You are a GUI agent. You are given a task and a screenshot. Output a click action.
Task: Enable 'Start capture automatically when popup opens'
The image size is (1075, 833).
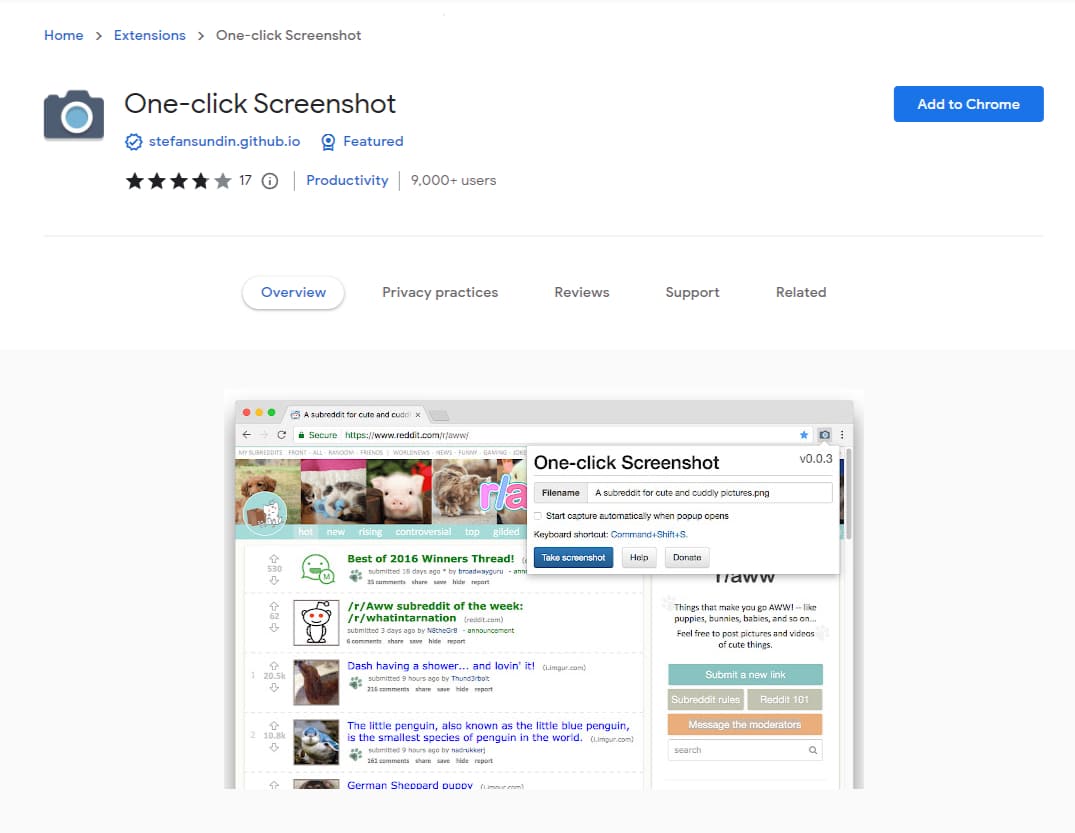537,516
